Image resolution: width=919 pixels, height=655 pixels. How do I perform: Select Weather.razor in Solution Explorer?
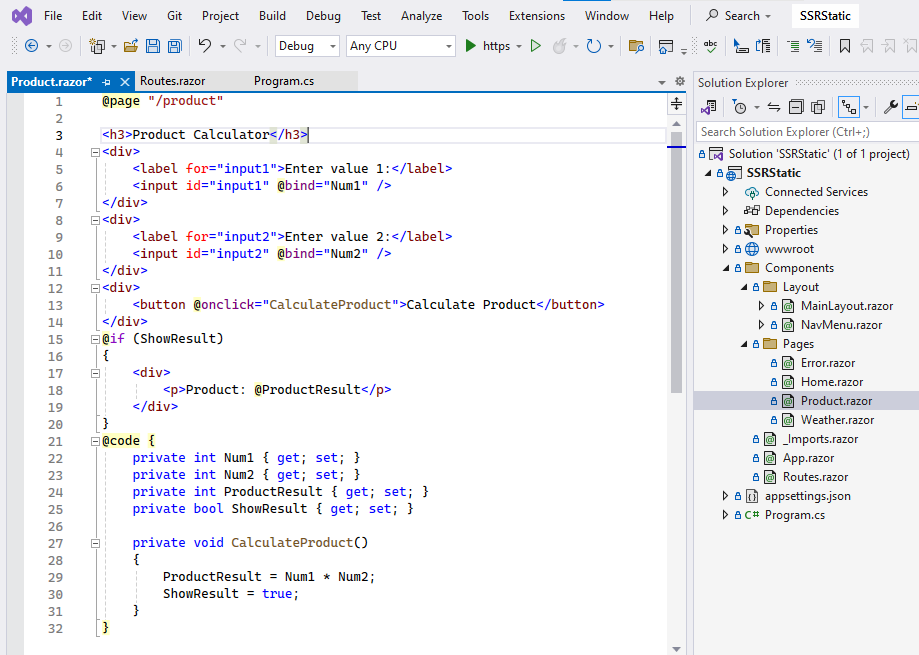tap(837, 420)
